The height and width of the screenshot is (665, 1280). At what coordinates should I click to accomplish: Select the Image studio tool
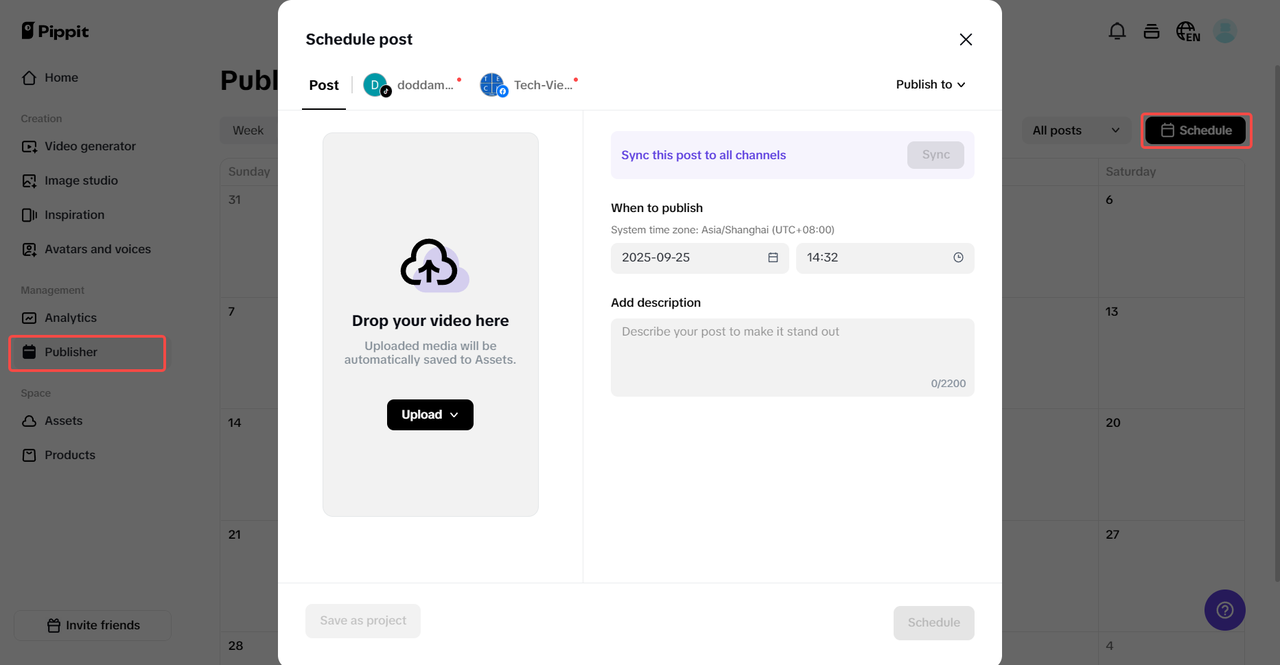tap(82, 180)
